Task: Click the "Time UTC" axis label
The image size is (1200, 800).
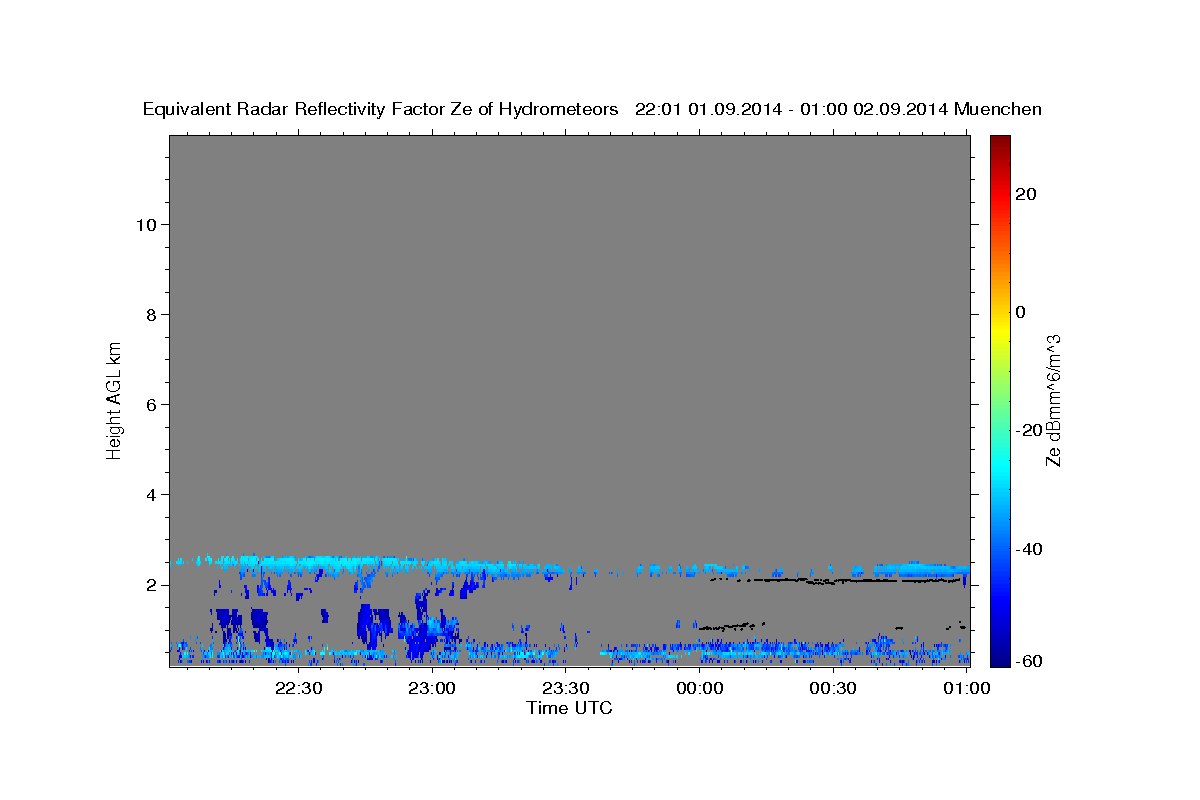Action: 569,708
